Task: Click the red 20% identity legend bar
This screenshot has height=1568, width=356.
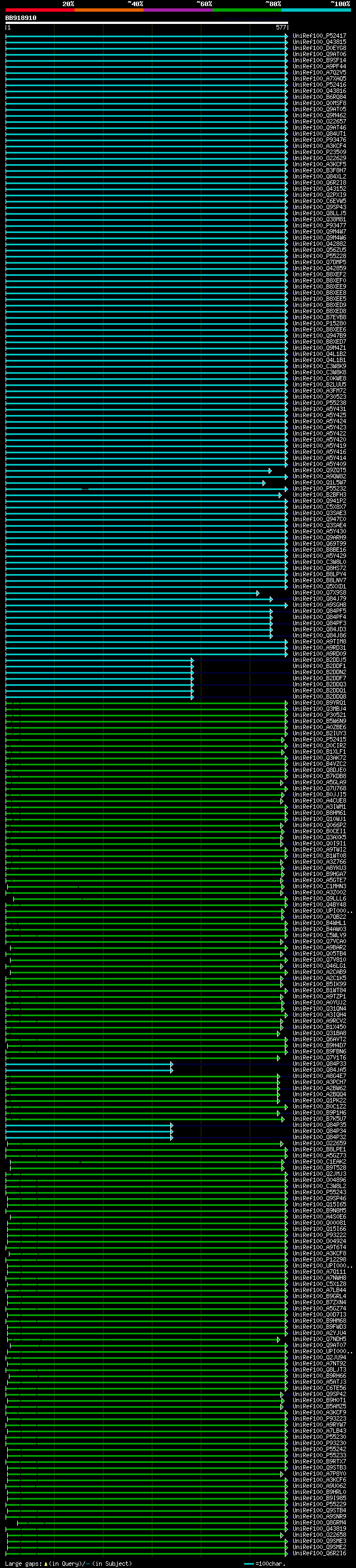Action: click(39, 10)
